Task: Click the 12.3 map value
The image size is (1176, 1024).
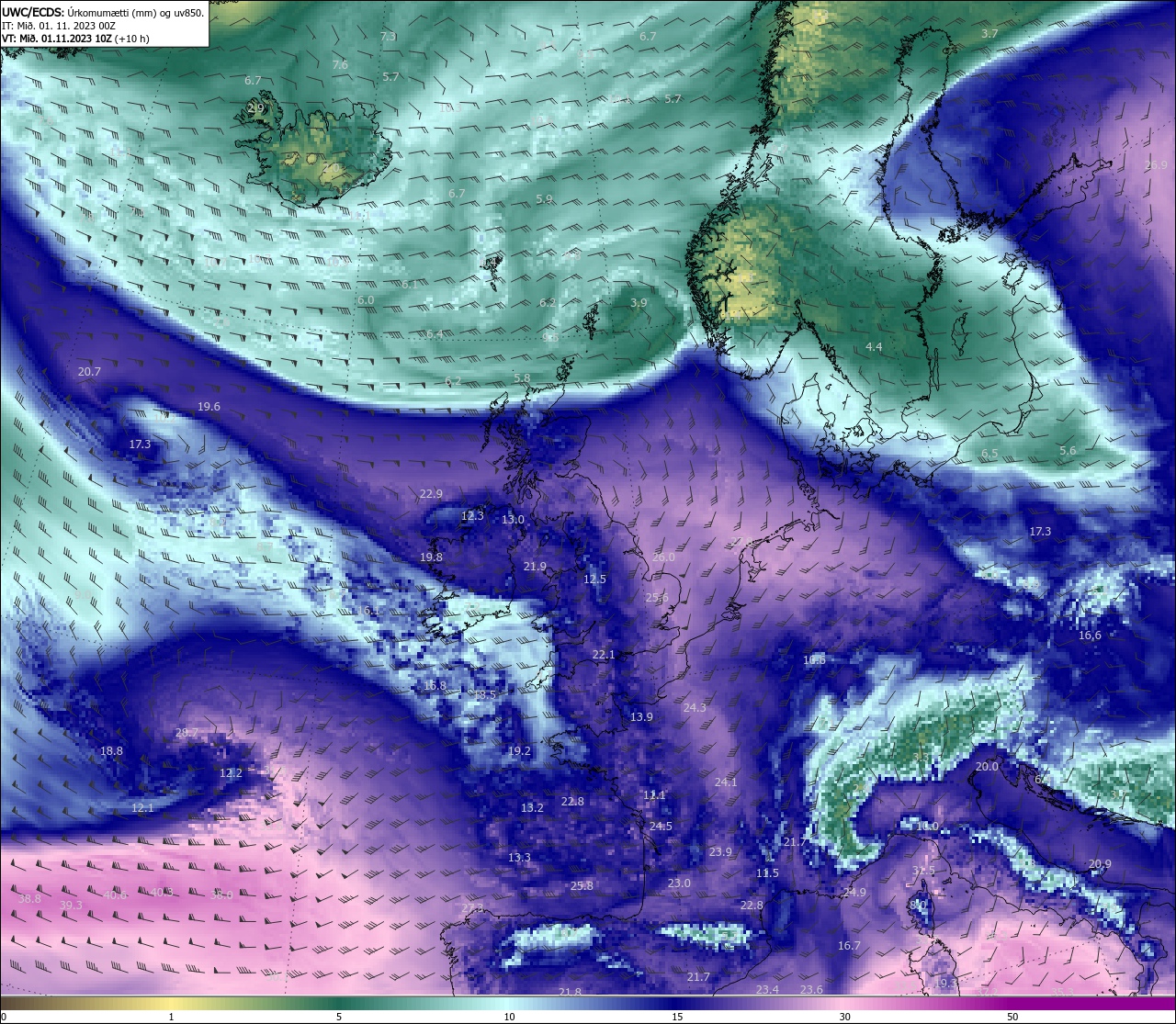Action: pyautogui.click(x=472, y=516)
